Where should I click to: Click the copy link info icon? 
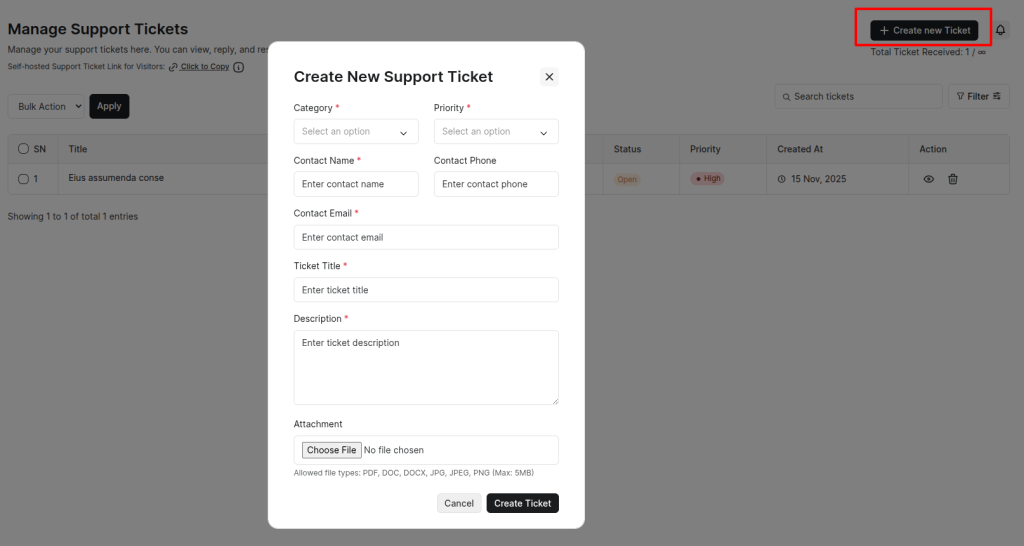pos(239,67)
